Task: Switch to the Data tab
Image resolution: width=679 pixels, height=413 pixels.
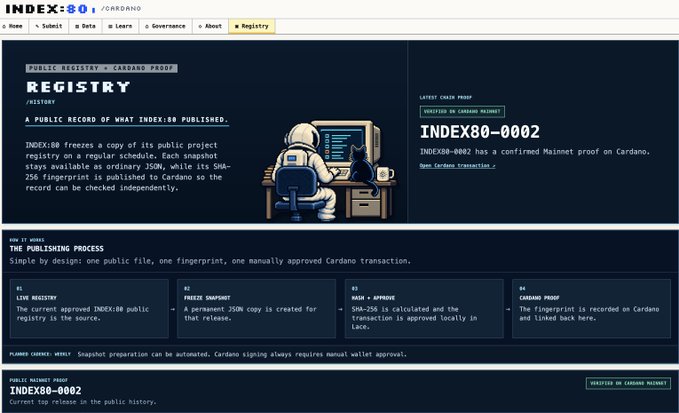Action: [x=85, y=26]
